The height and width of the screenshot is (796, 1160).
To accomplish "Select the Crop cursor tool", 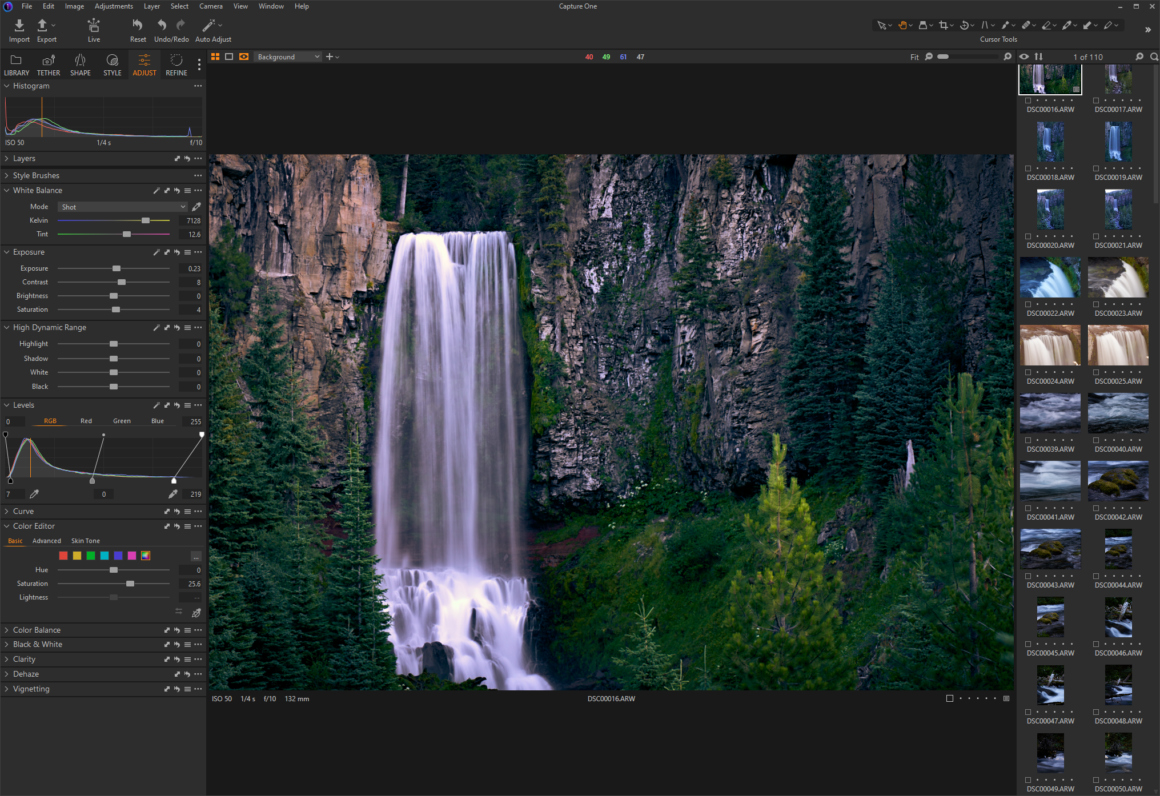I will pos(943,25).
